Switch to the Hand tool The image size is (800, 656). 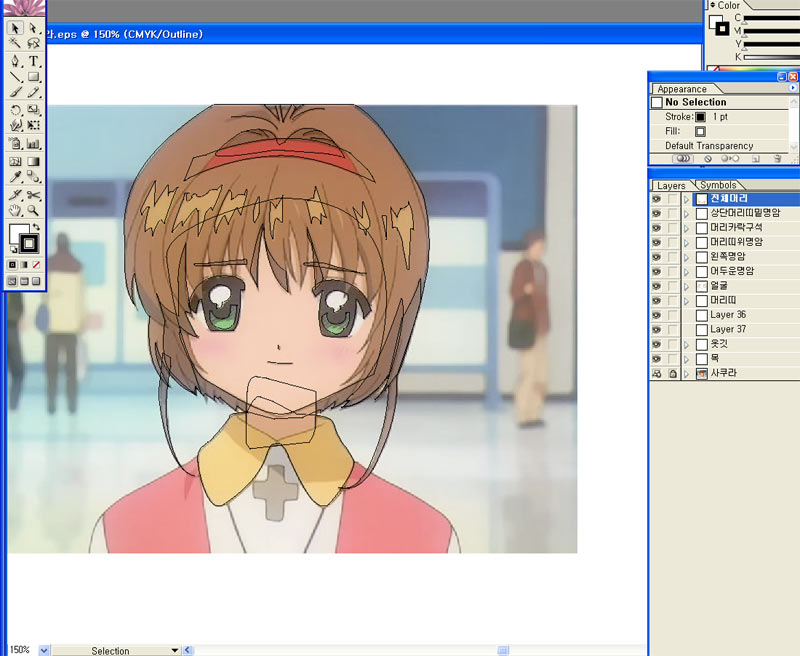[15, 211]
